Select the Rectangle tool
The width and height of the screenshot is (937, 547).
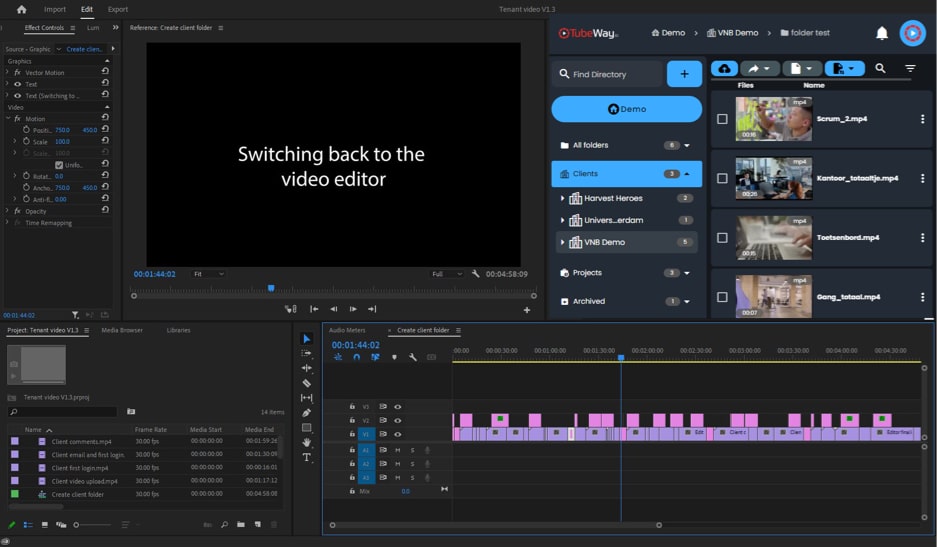(307, 427)
